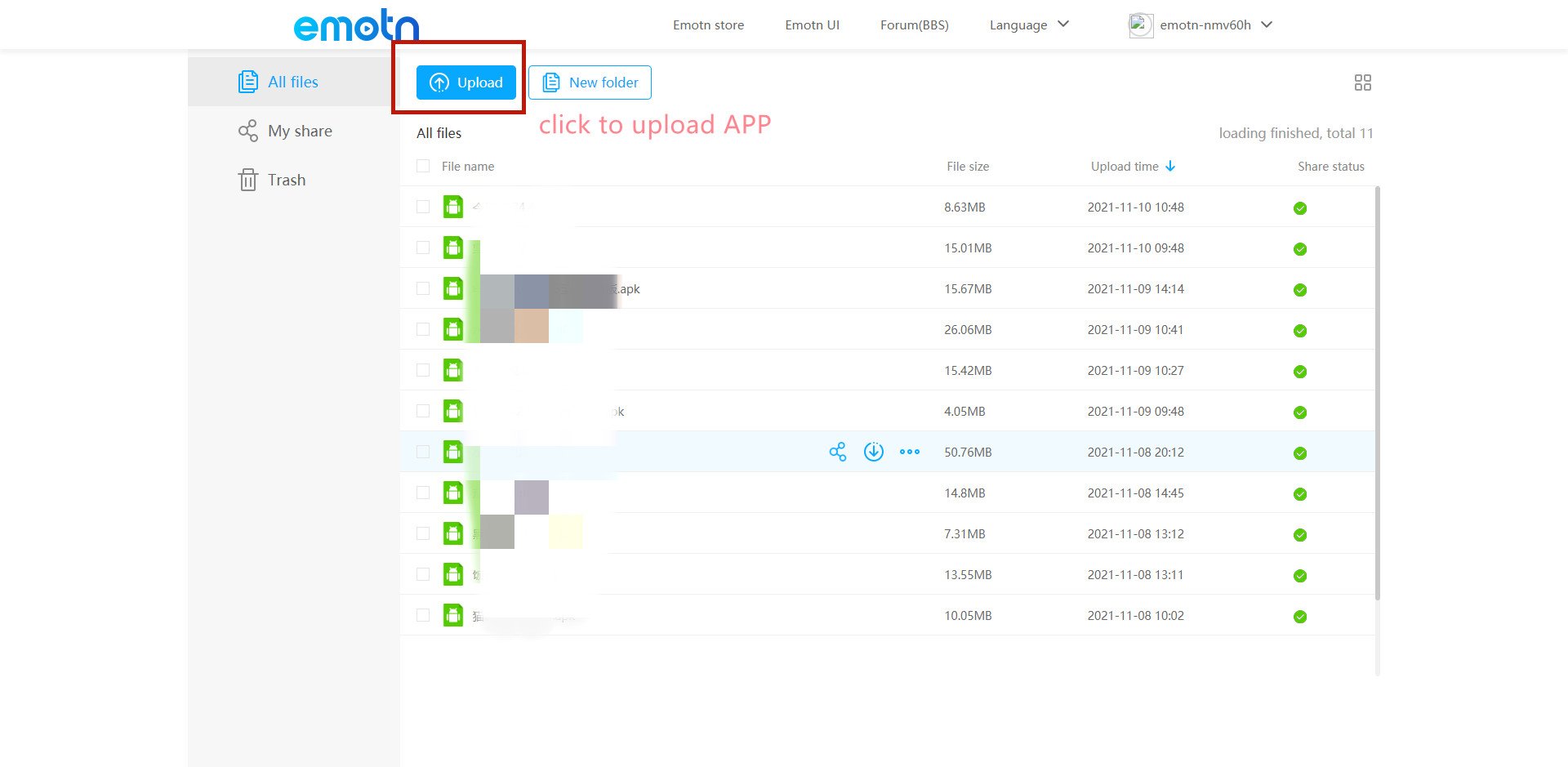Tick the checkbox for the 4.05MB file

pyautogui.click(x=423, y=411)
